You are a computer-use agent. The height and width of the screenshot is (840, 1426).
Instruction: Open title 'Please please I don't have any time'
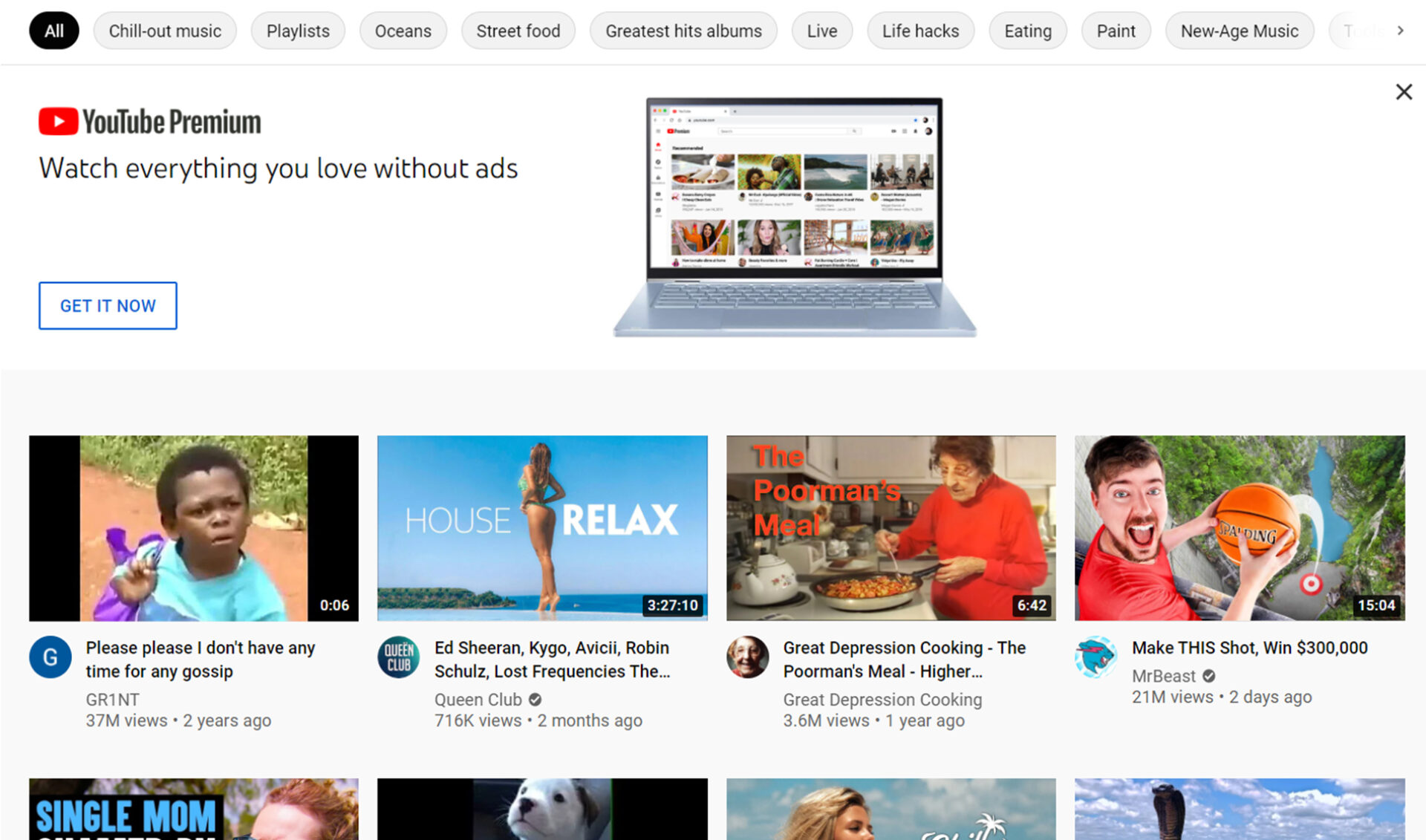(x=201, y=660)
